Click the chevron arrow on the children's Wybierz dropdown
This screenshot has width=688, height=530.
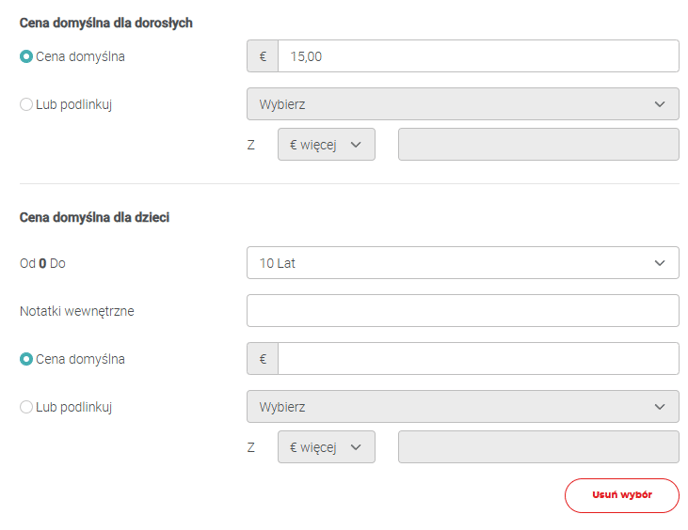[x=659, y=407]
